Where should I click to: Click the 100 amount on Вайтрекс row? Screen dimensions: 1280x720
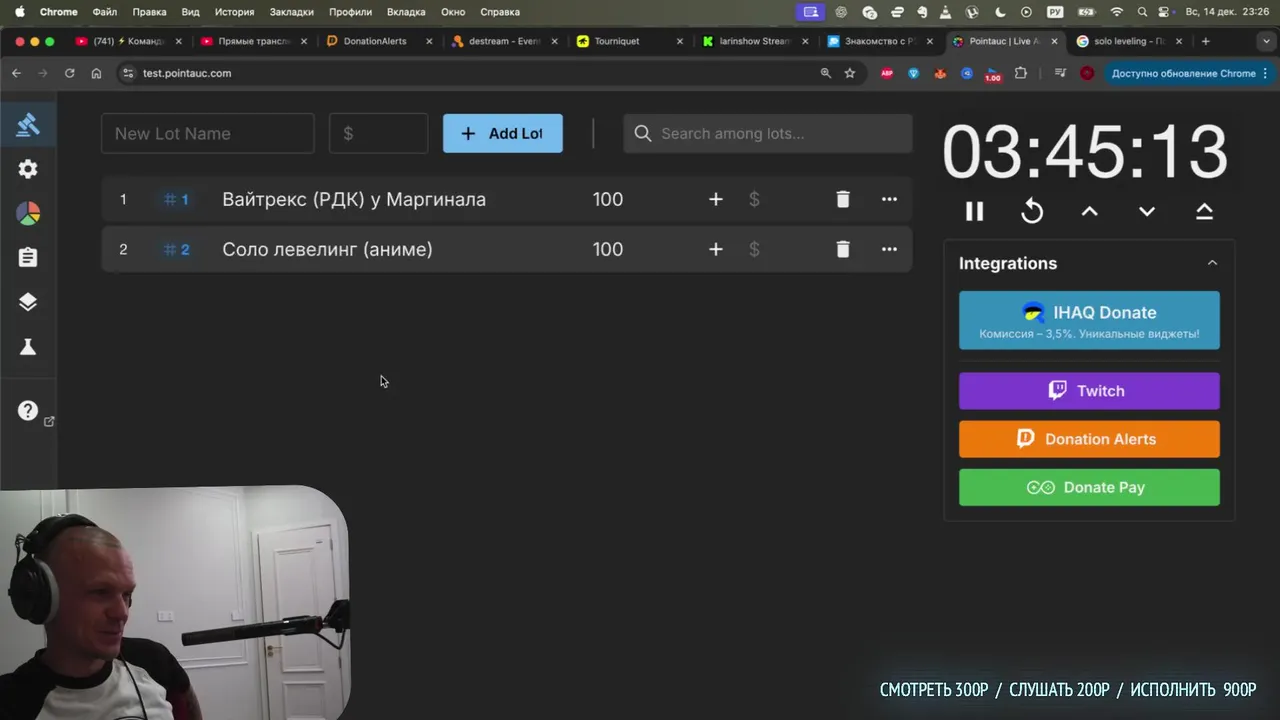point(608,199)
